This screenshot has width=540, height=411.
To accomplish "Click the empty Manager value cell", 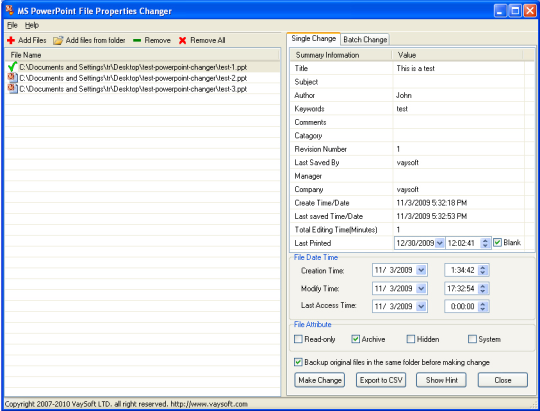I will (458, 176).
